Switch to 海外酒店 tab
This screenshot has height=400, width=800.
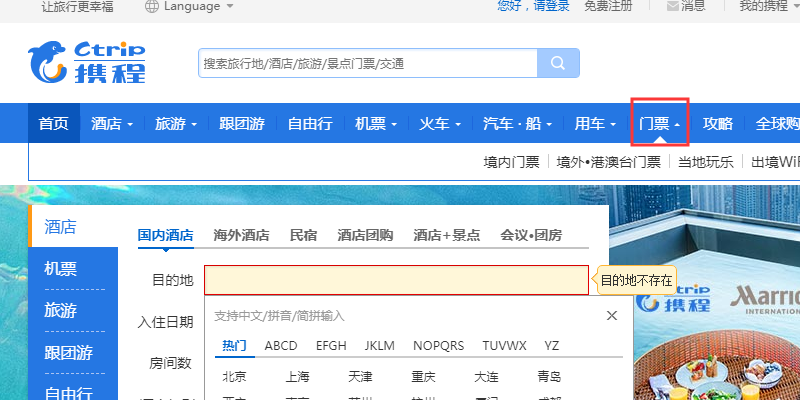(x=241, y=235)
